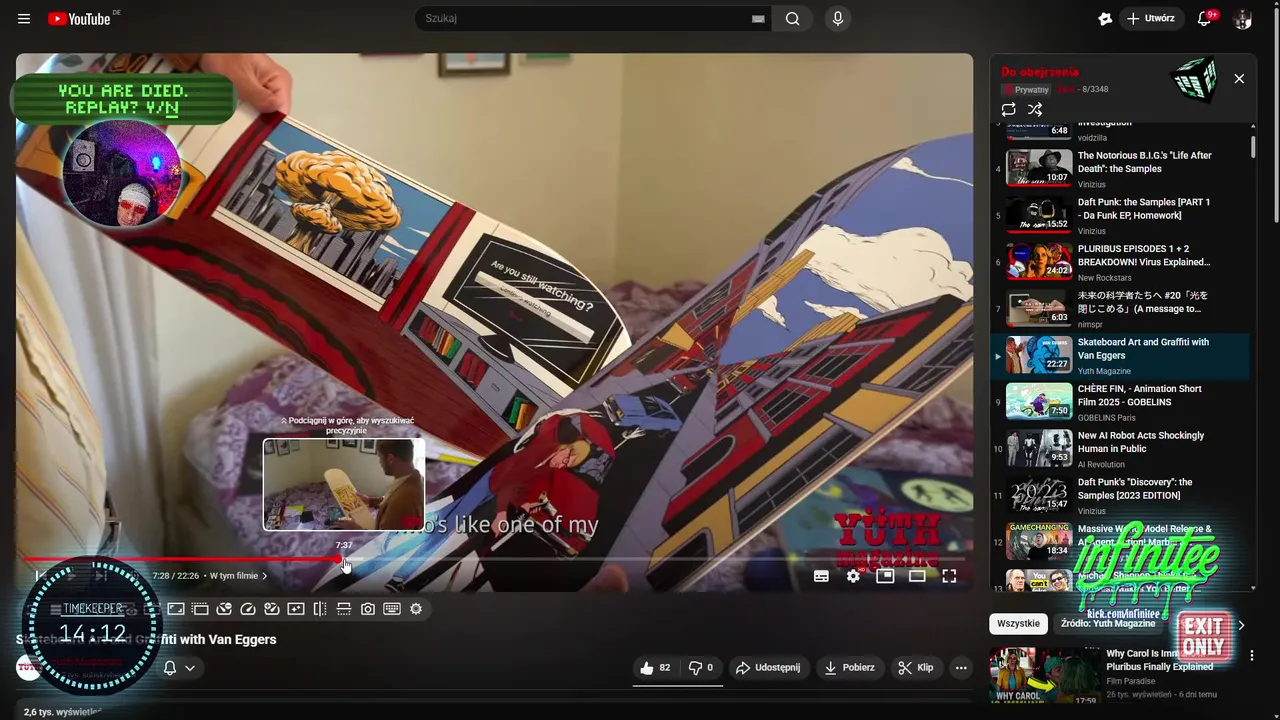Open player settings gear
Image resolution: width=1280 pixels, height=720 pixels.
pos(853,576)
